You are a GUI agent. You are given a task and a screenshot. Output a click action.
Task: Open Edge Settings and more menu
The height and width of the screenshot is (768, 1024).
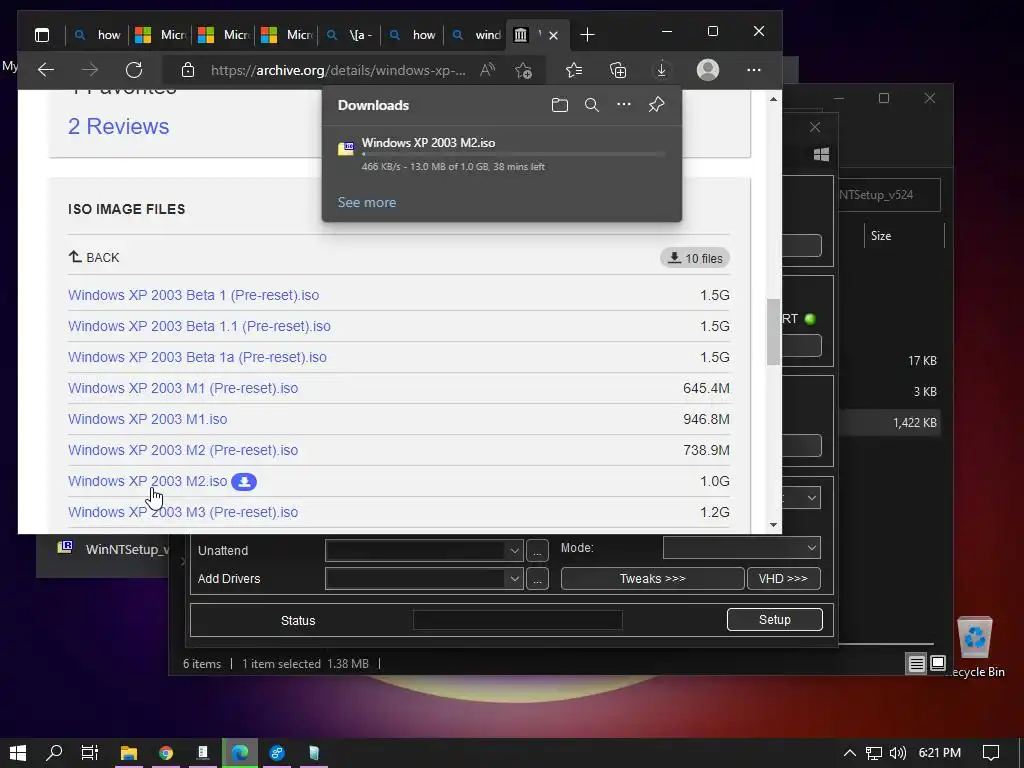[754, 70]
